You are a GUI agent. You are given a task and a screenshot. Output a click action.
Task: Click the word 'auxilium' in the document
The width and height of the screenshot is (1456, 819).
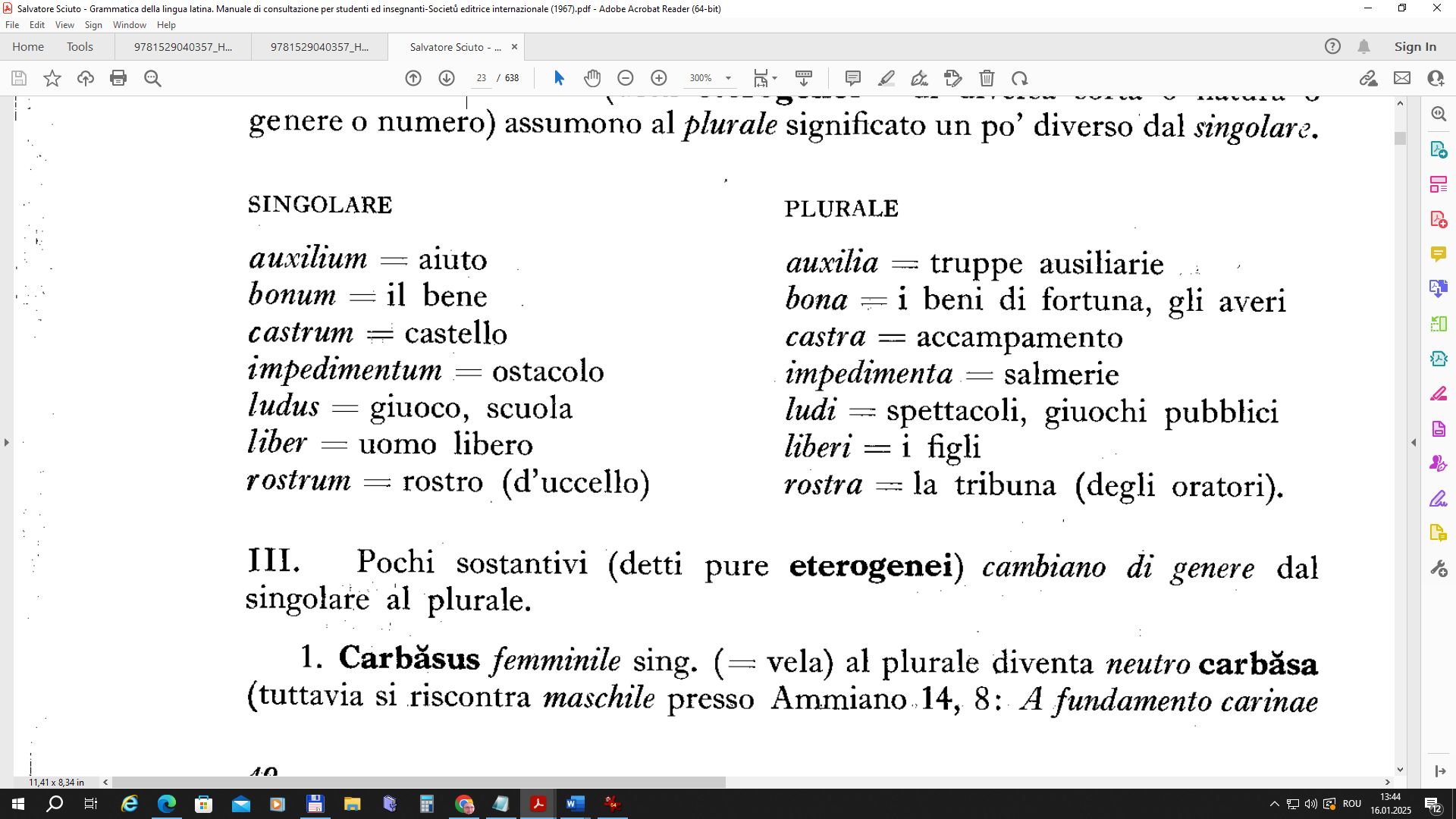(308, 259)
